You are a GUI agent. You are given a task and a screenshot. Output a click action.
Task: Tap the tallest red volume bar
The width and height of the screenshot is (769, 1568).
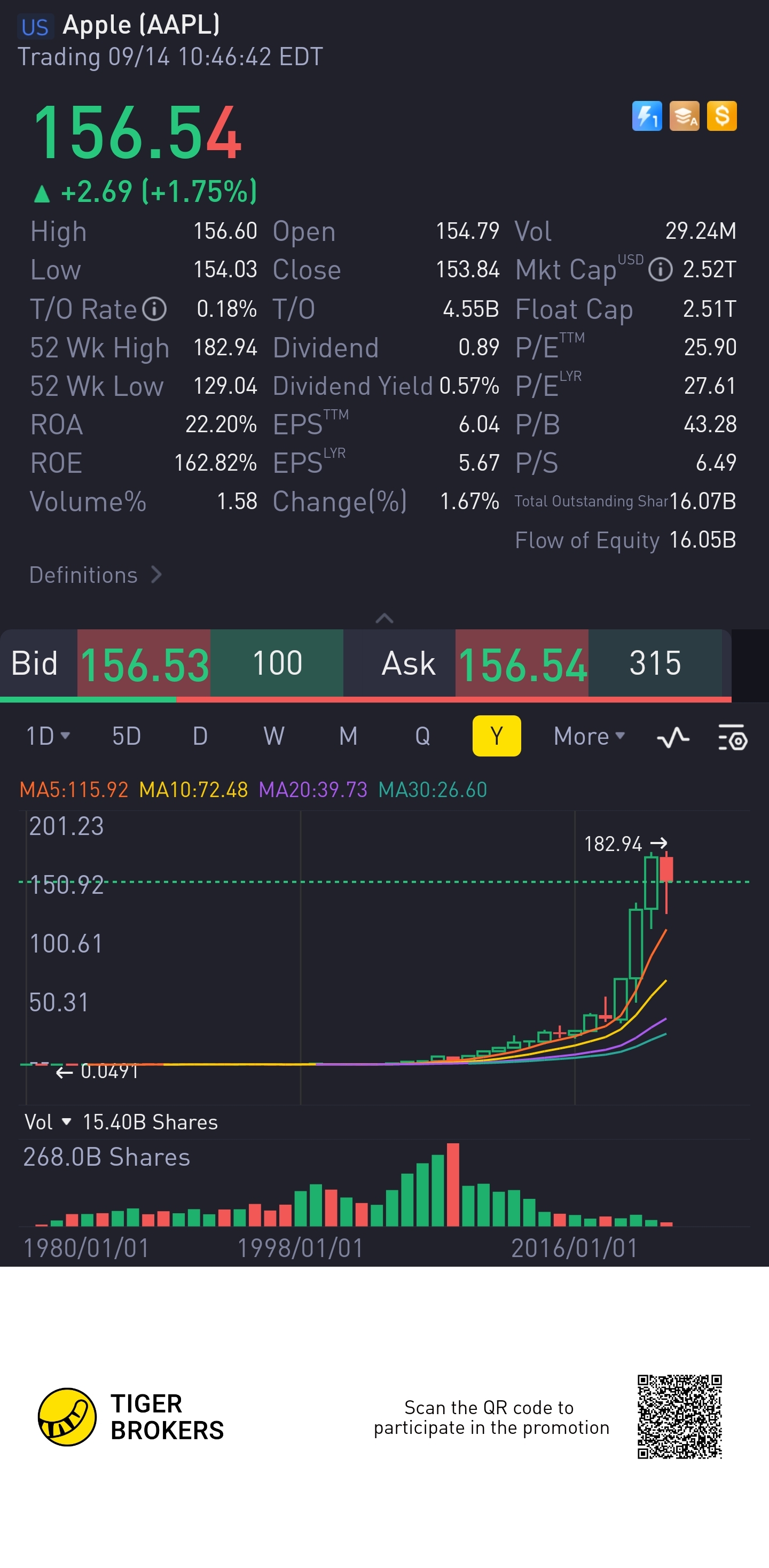pos(453,1184)
